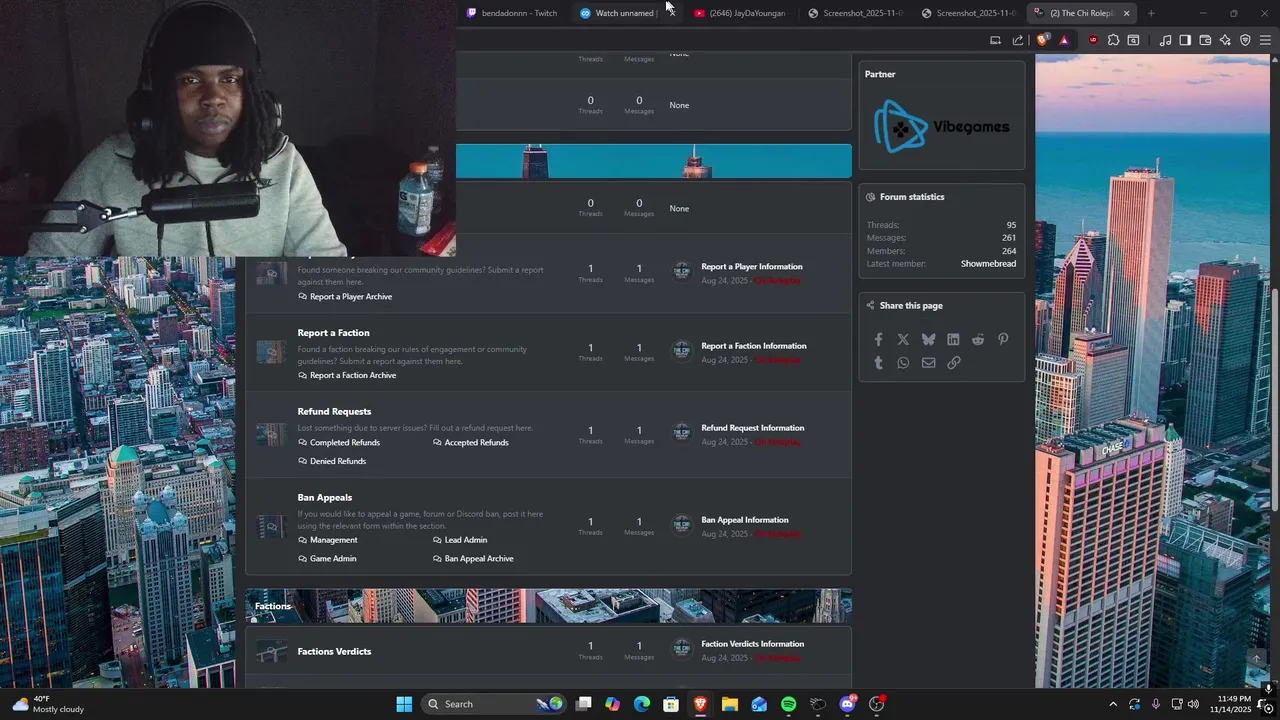
Task: Open Ban Appeal Archive subforum
Action: (479, 559)
